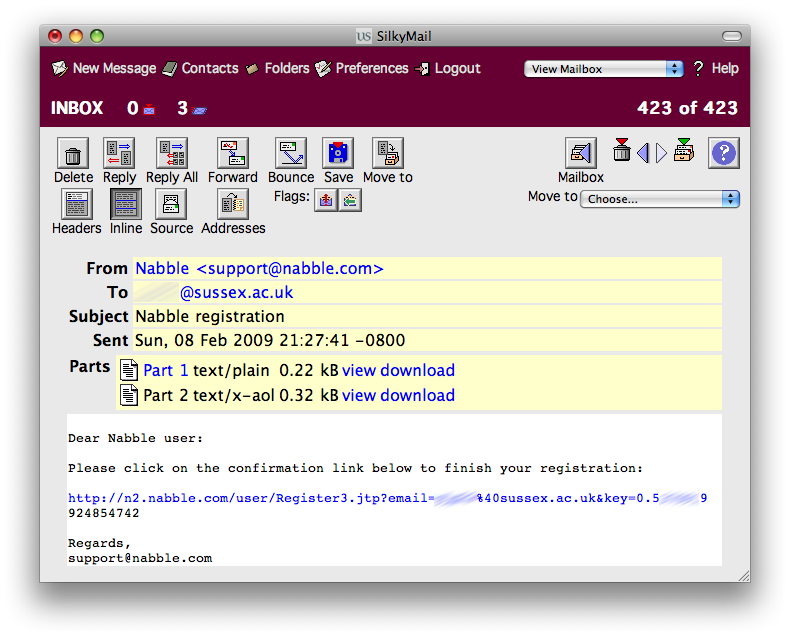Show the Addresses view icon

coord(233,204)
